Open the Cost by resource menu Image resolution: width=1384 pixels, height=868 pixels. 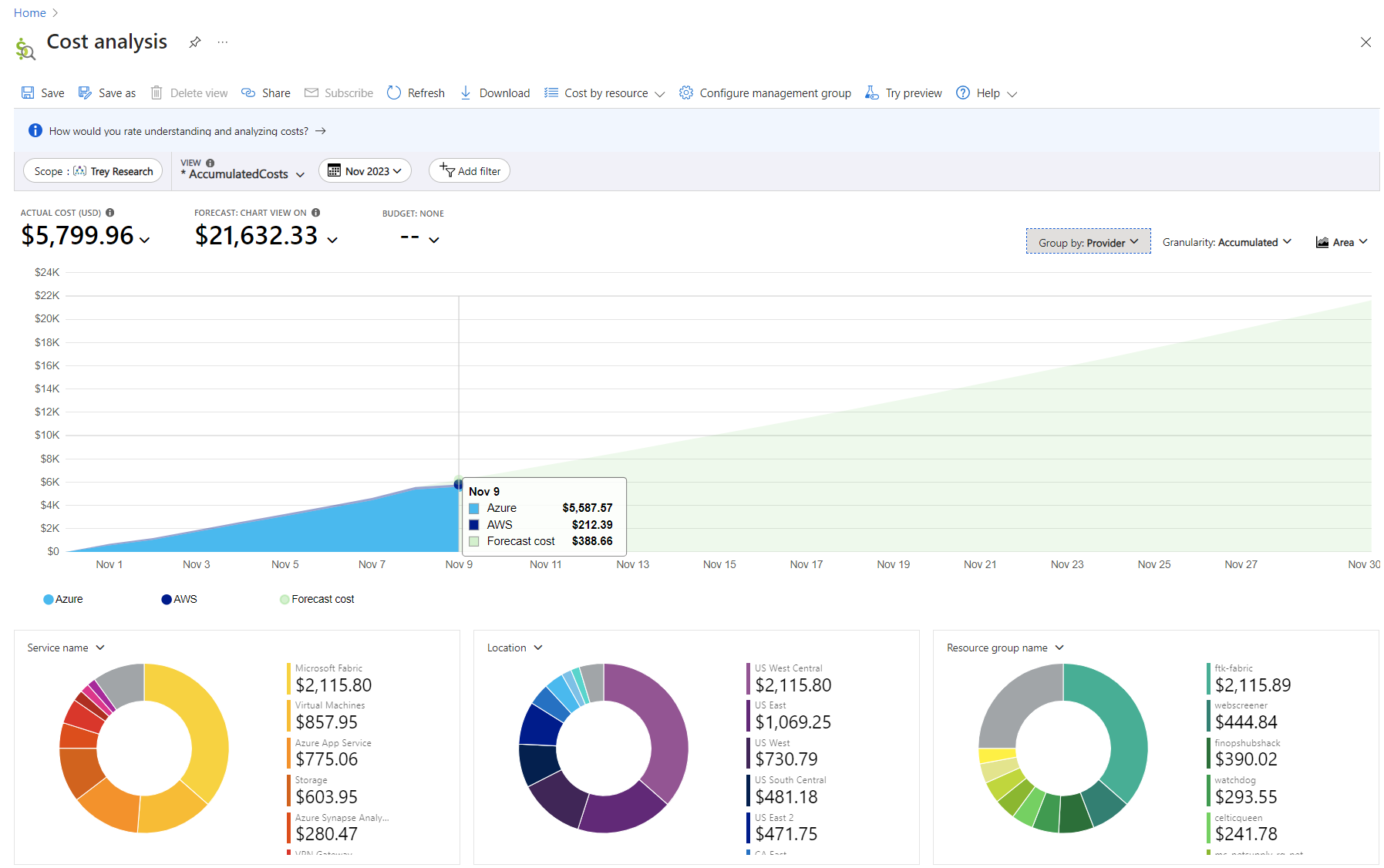[x=604, y=93]
